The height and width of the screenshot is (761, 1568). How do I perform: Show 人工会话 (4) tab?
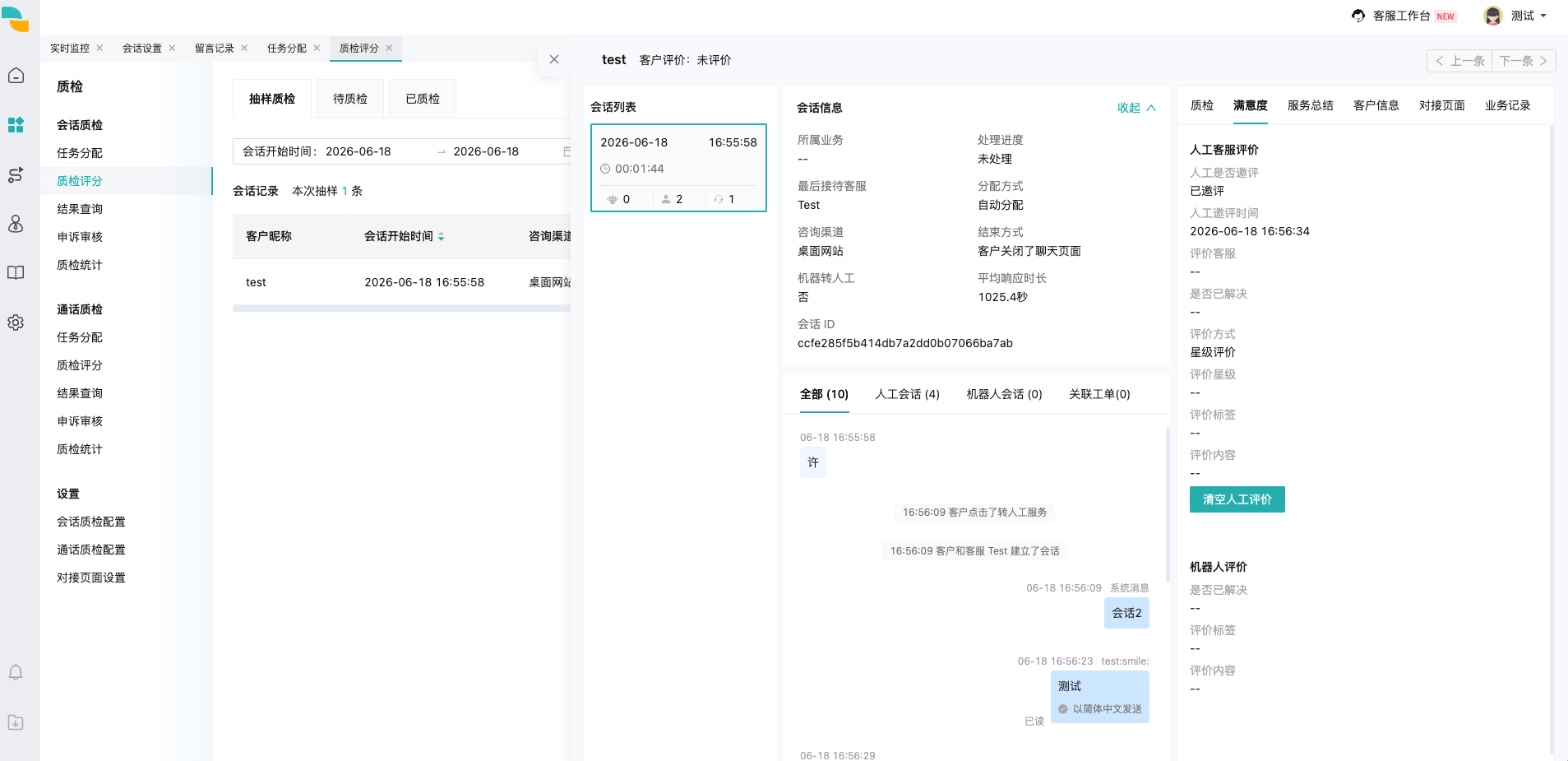(908, 394)
